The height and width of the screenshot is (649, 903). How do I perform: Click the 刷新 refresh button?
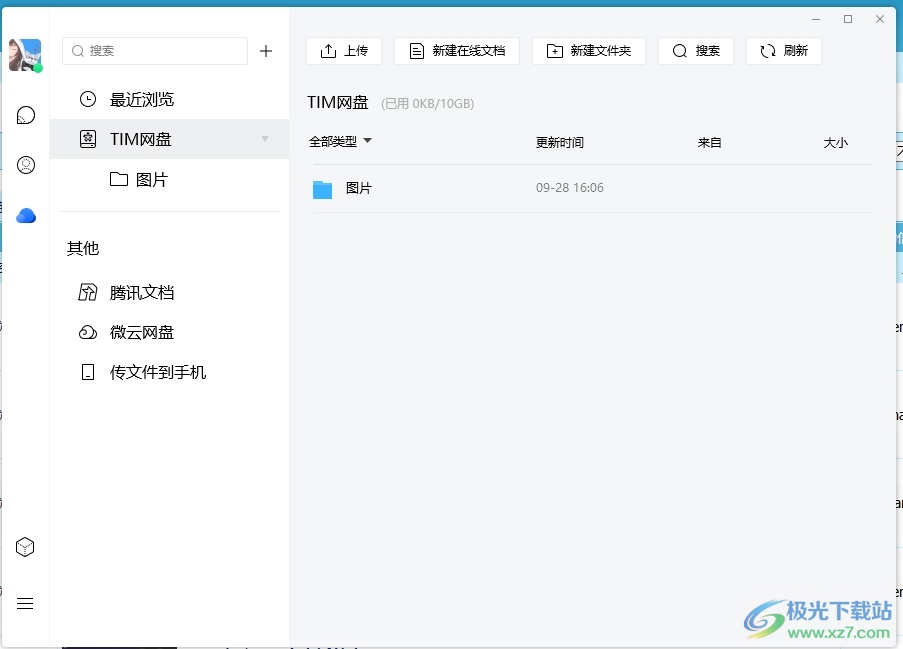pos(784,51)
